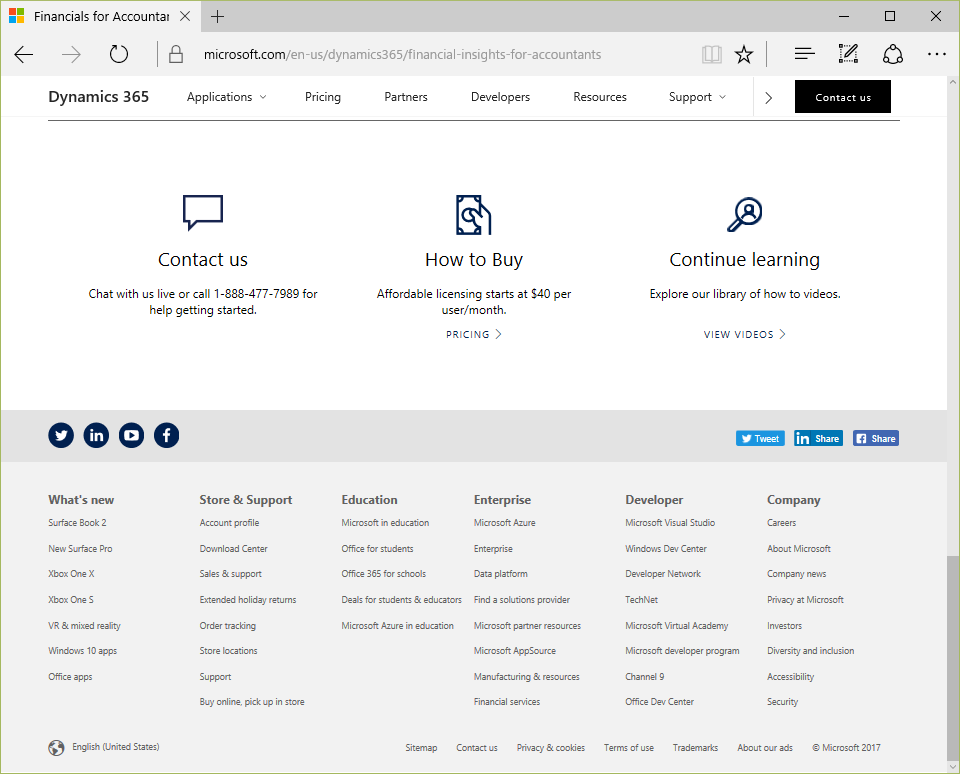Open Accessibility footer link
This screenshot has height=774, width=960.
pyautogui.click(x=791, y=677)
